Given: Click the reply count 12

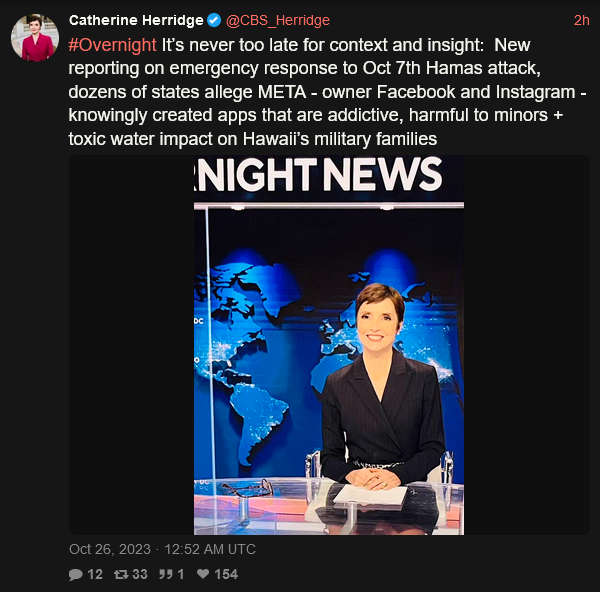Looking at the screenshot, I should 95,574.
